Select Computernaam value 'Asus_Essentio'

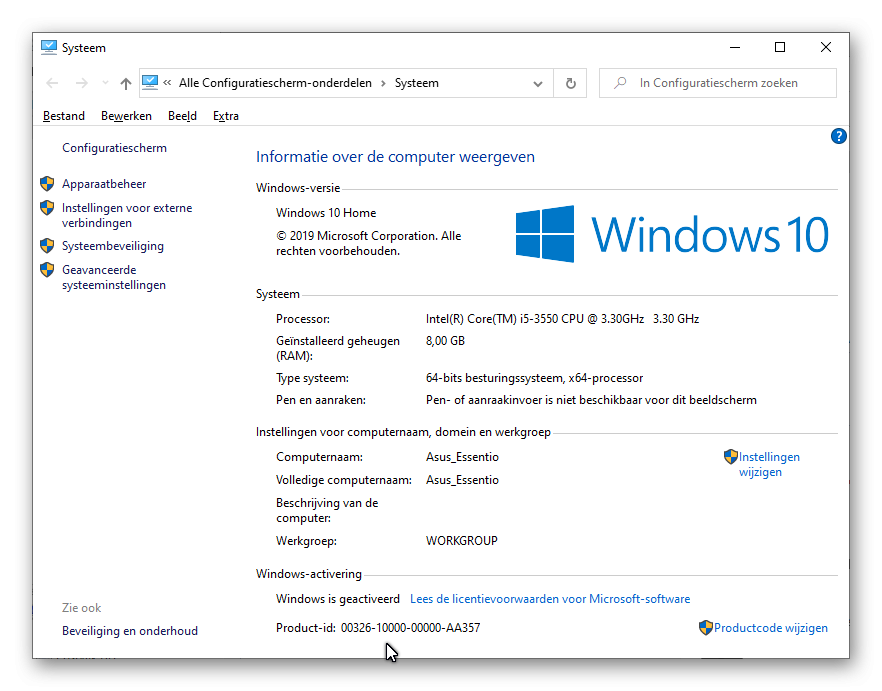click(462, 457)
